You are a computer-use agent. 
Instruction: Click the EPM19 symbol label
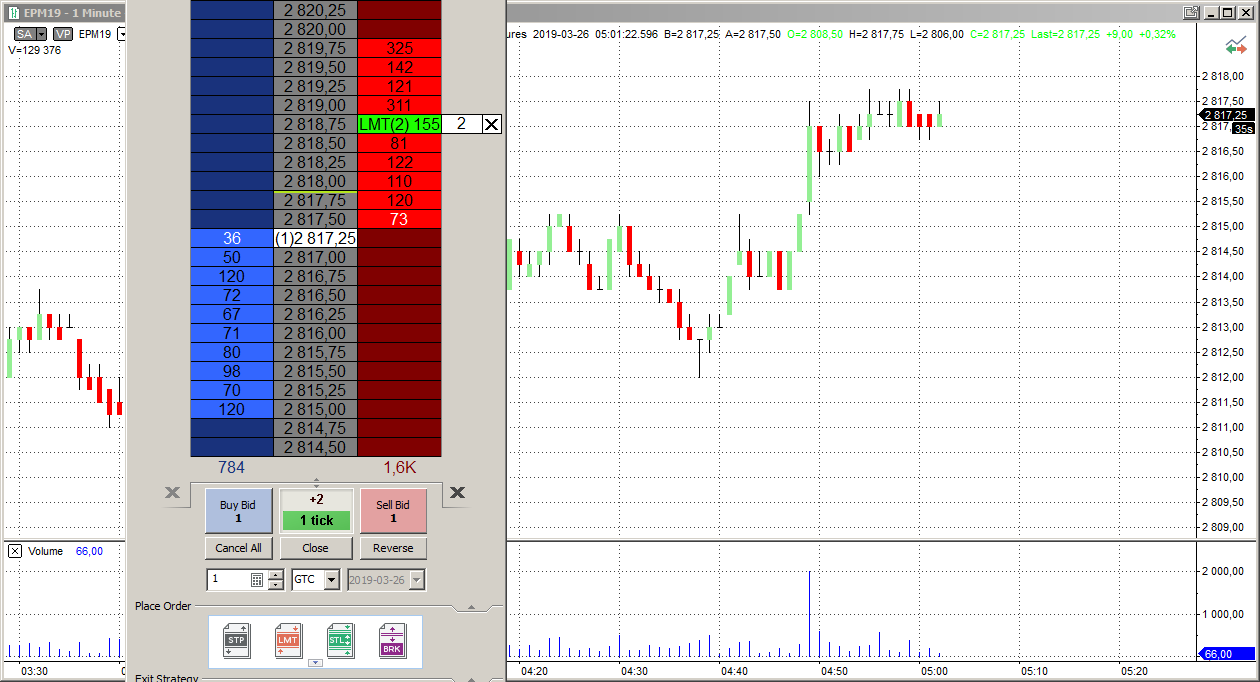[x=95, y=34]
